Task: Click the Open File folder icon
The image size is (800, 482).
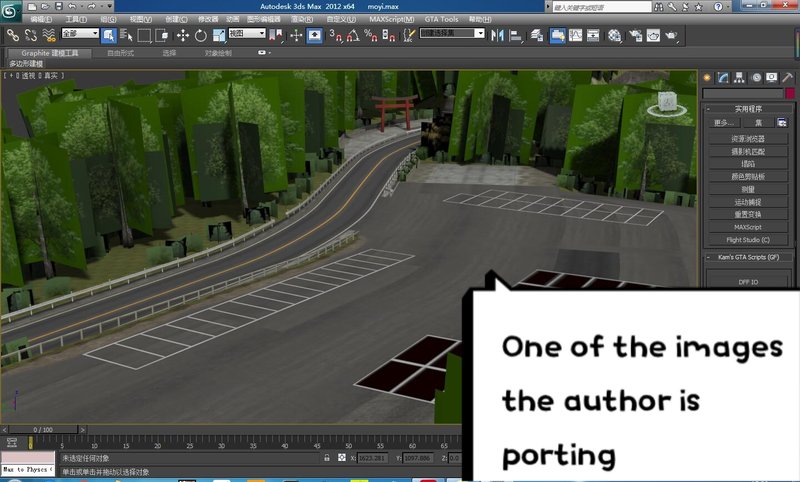Action: point(45,7)
